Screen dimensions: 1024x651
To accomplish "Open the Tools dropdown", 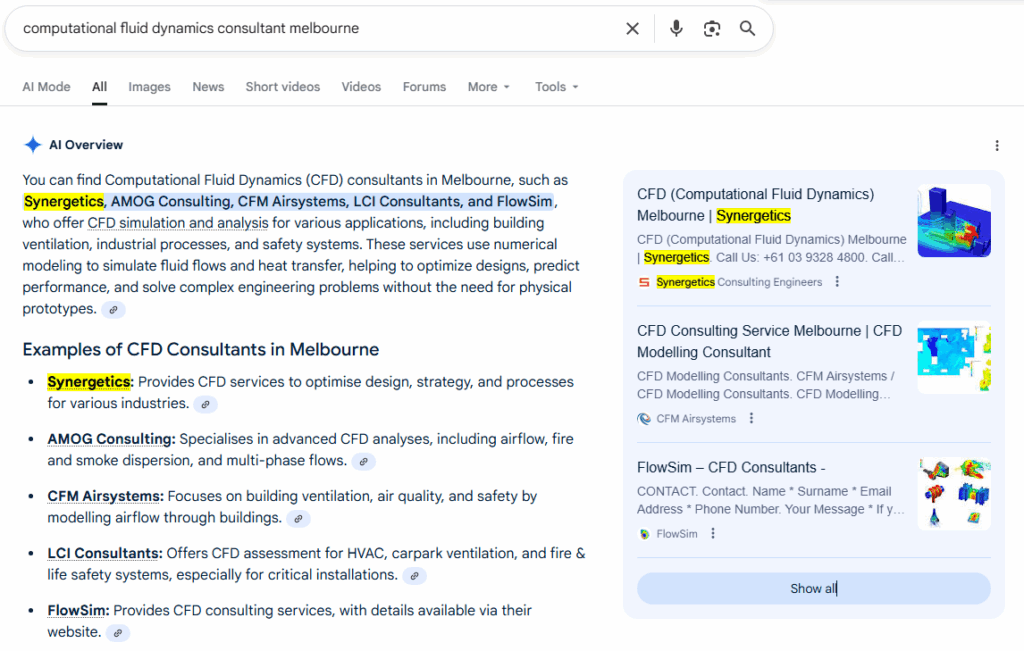I will pyautogui.click(x=556, y=87).
